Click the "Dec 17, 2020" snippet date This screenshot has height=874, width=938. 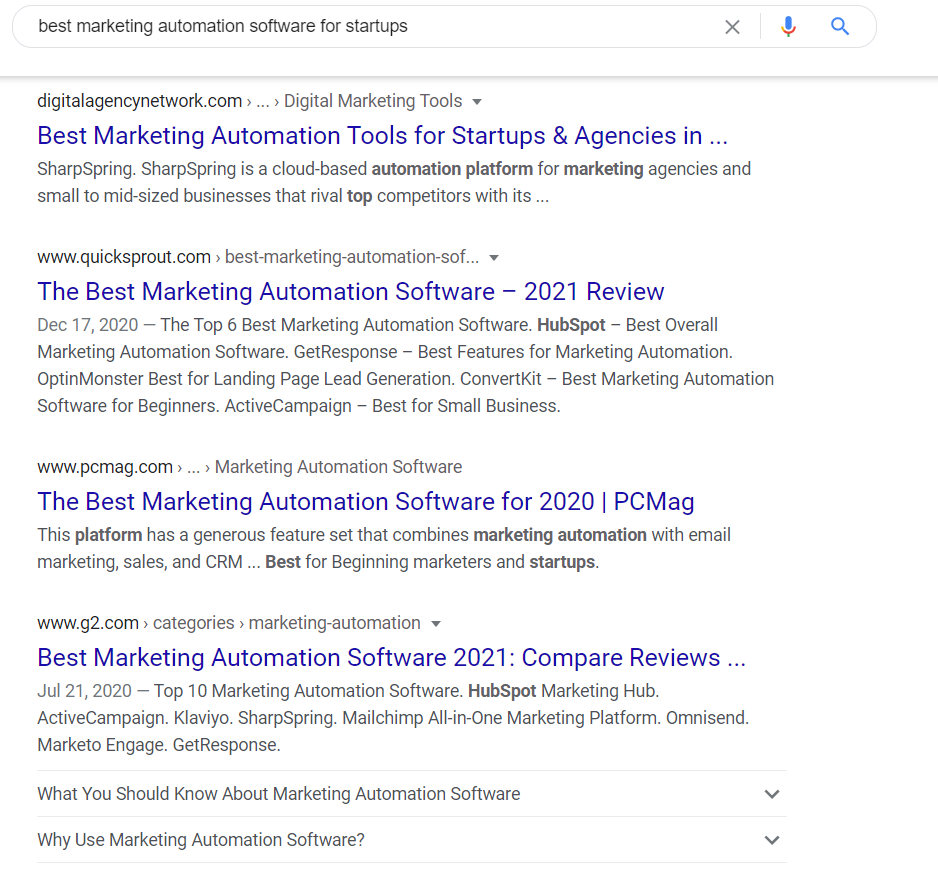(88, 325)
